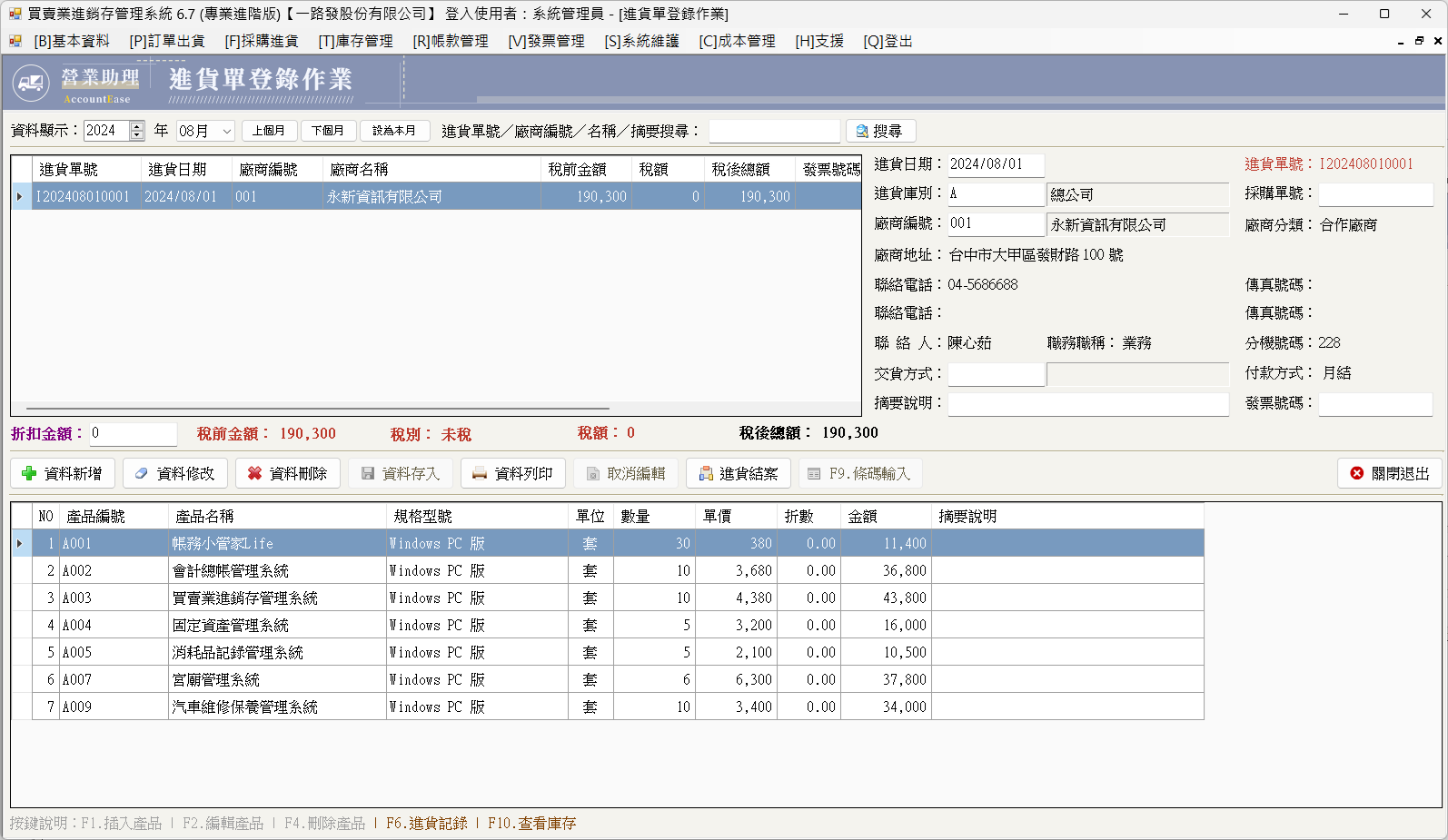
Task: Open the [V]發票管理 menu
Action: [x=546, y=41]
